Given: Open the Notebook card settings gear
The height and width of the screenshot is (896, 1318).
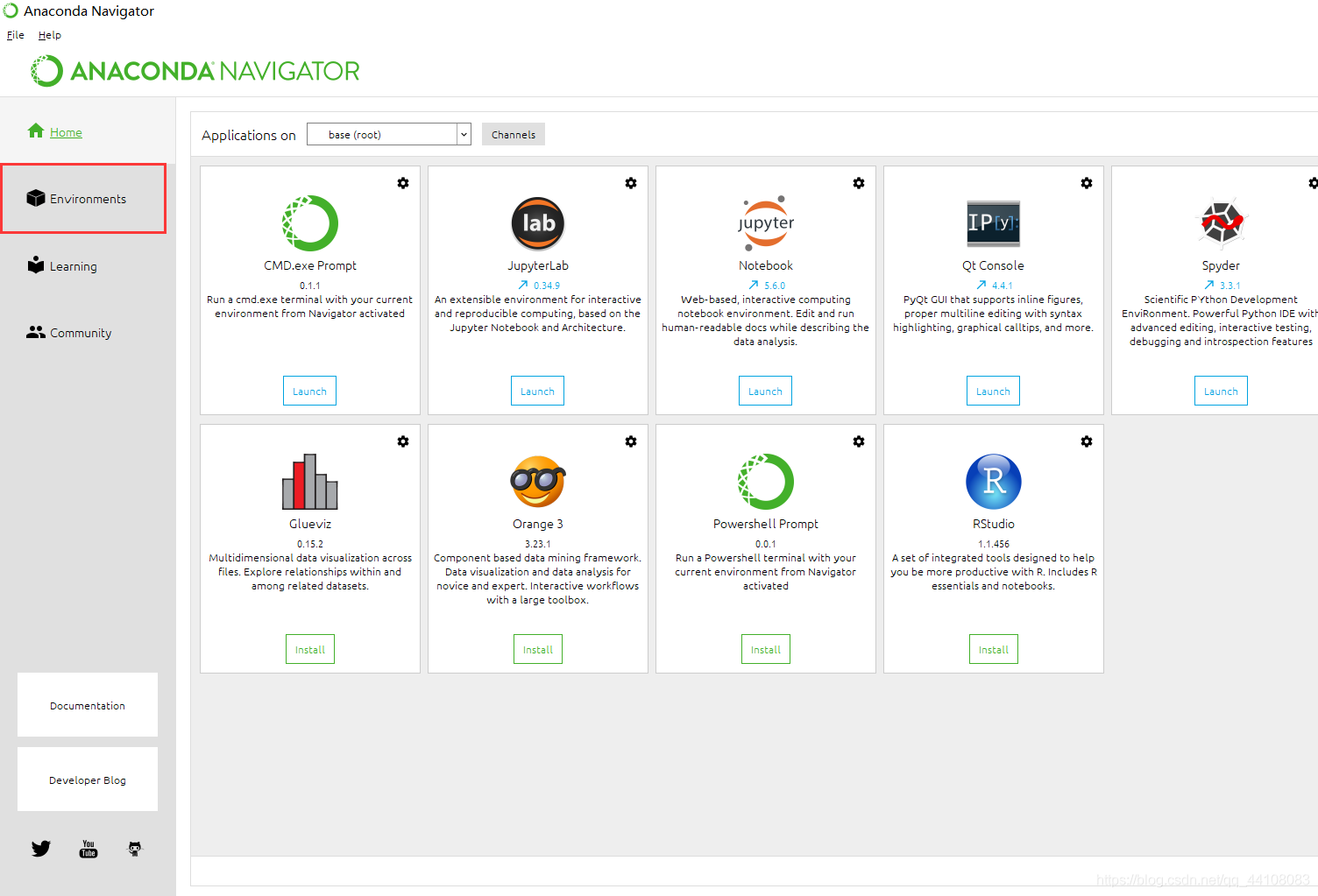Looking at the screenshot, I should coord(859,183).
